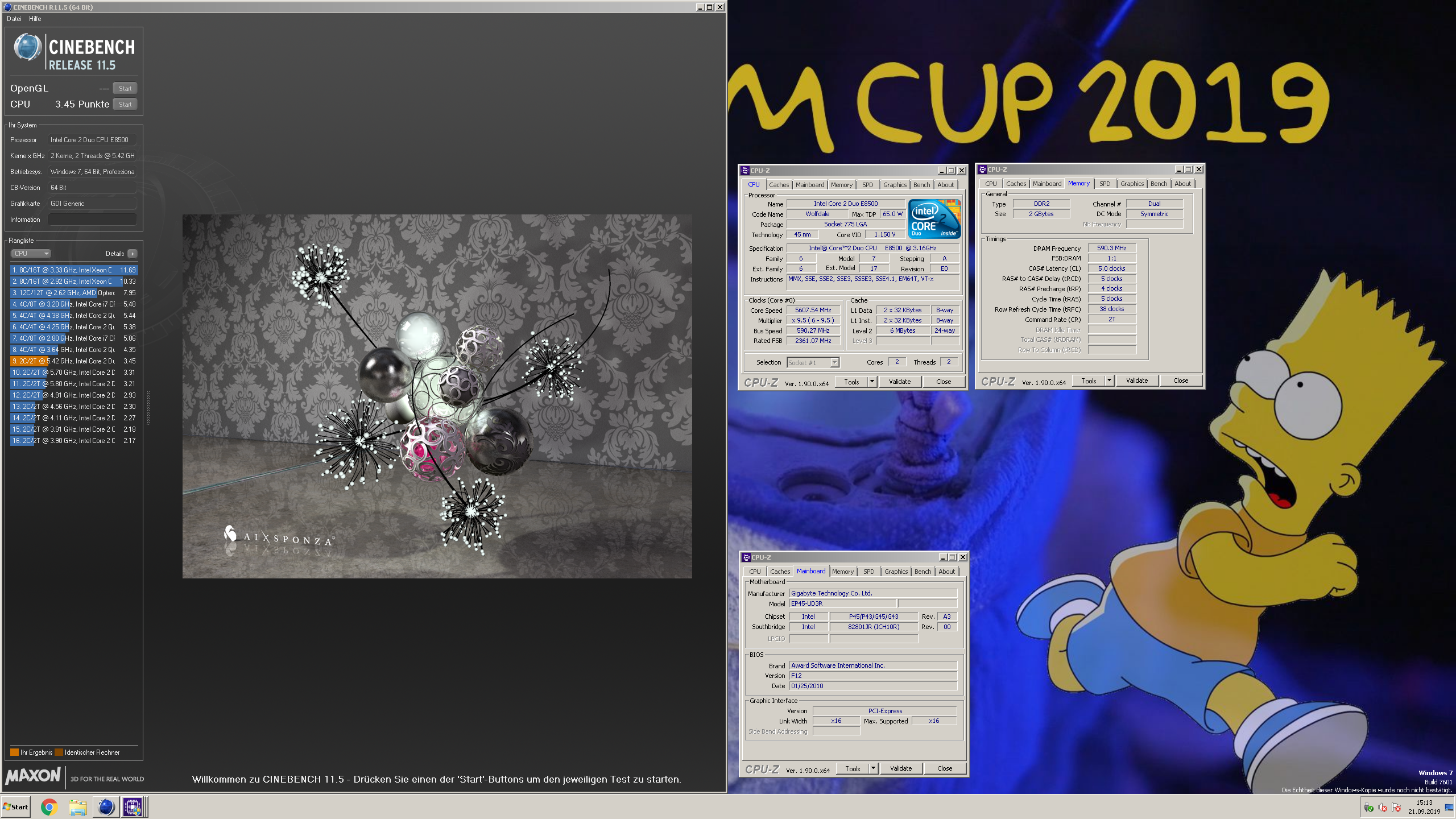Open Mainboard tab in CPU-Z CPU window
This screenshot has height=819, width=1456.
click(809, 185)
